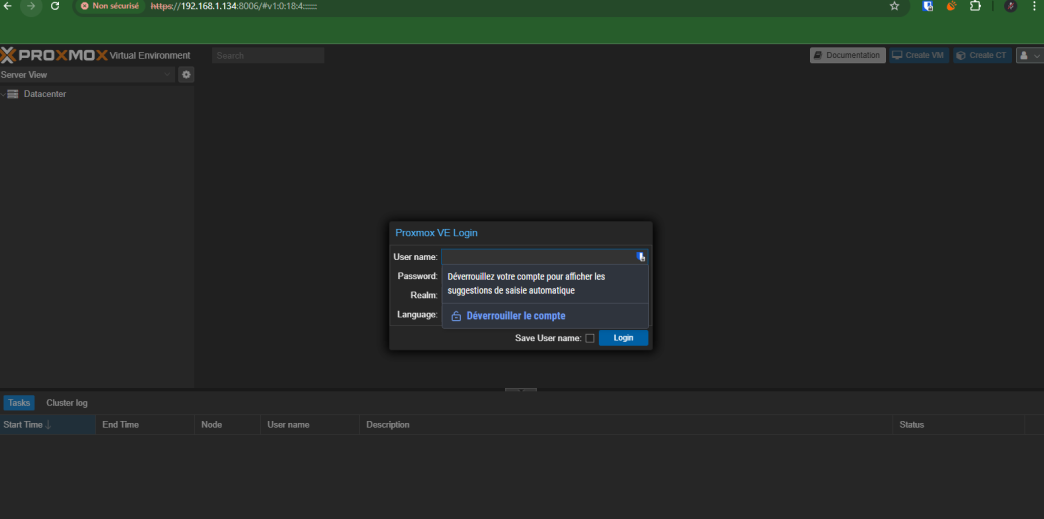Click the Déverrouiller le compte link
The width and height of the screenshot is (1044, 519).
coord(515,316)
